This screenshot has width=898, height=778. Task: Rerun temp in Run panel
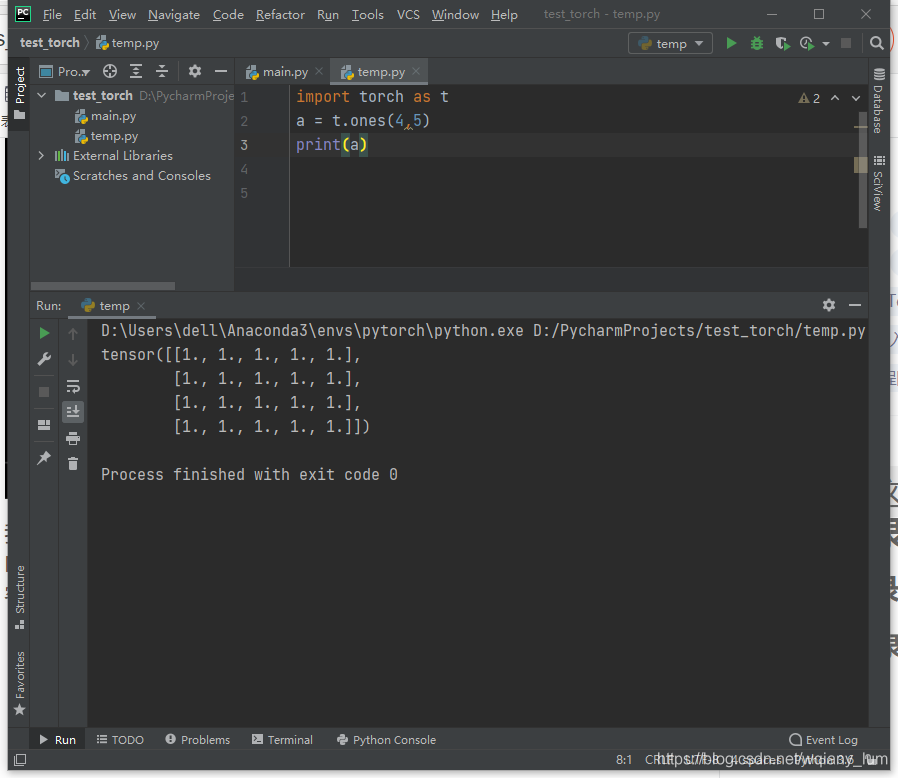tap(44, 333)
